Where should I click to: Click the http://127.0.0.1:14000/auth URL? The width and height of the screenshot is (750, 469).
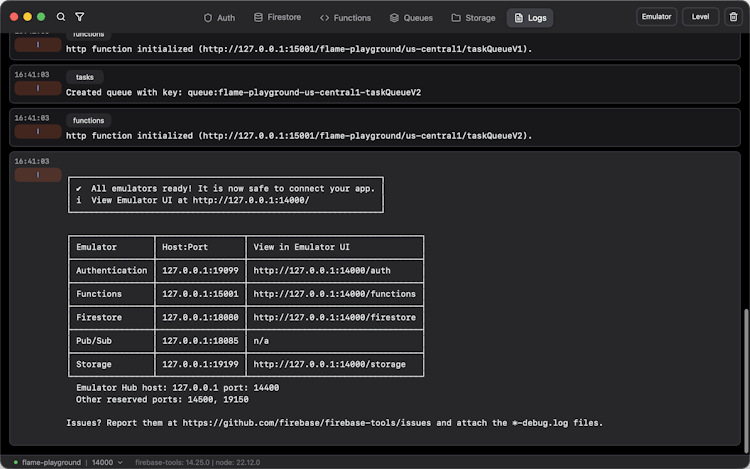pyautogui.click(x=322, y=270)
